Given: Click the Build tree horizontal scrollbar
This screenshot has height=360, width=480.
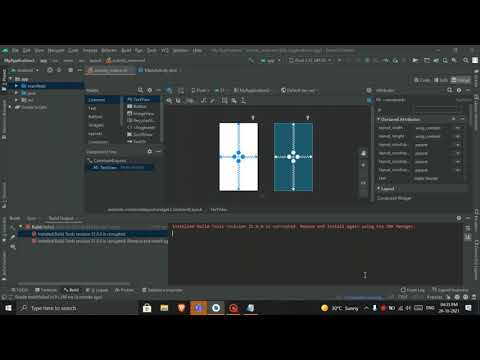Looking at the screenshot, I should tap(74, 283).
